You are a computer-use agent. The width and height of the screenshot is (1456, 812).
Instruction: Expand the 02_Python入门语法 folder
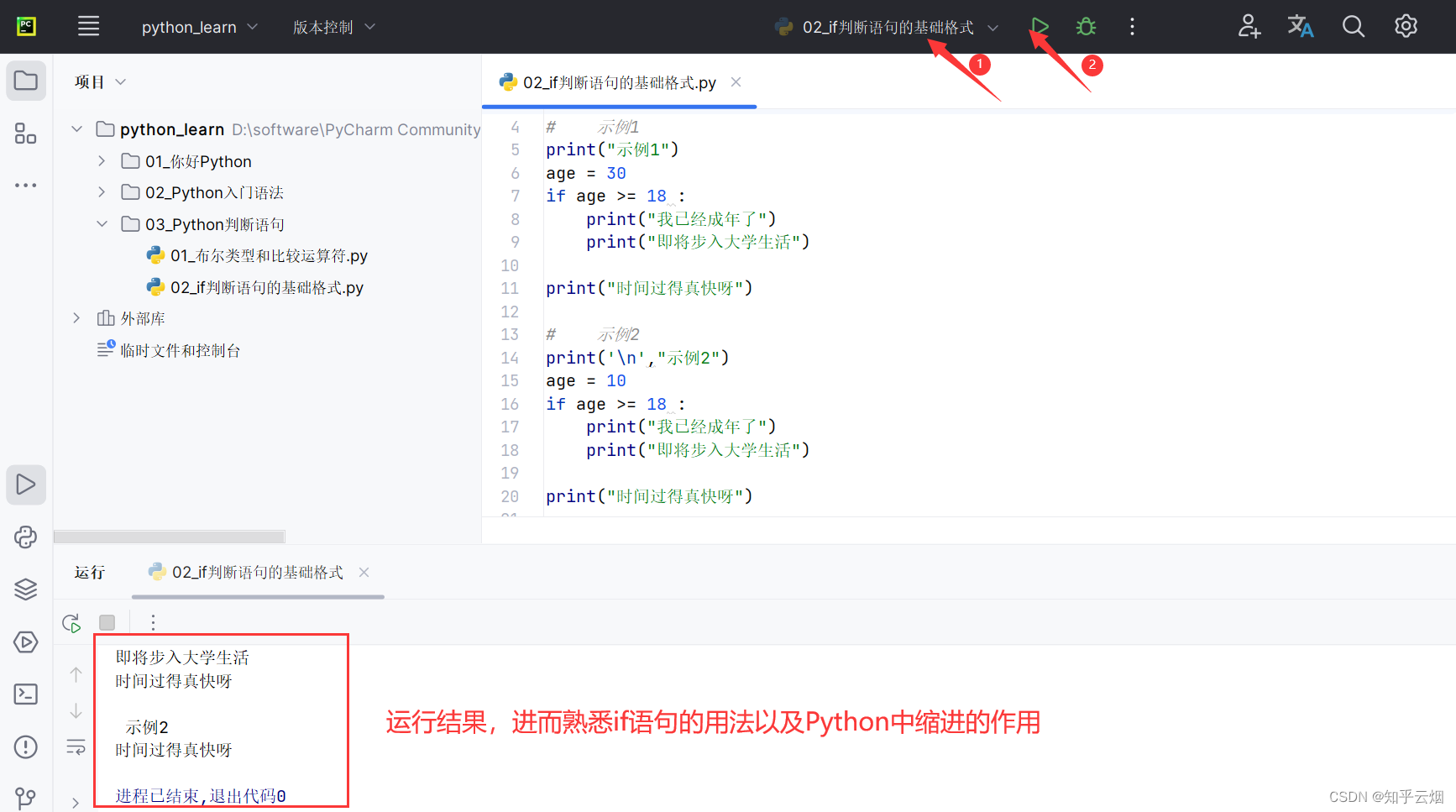(x=102, y=192)
